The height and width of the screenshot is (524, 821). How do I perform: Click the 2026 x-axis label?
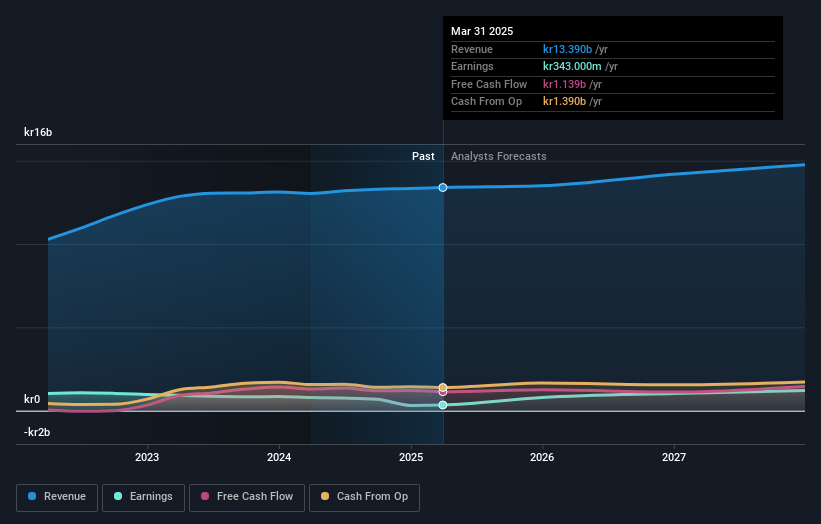[x=542, y=457]
